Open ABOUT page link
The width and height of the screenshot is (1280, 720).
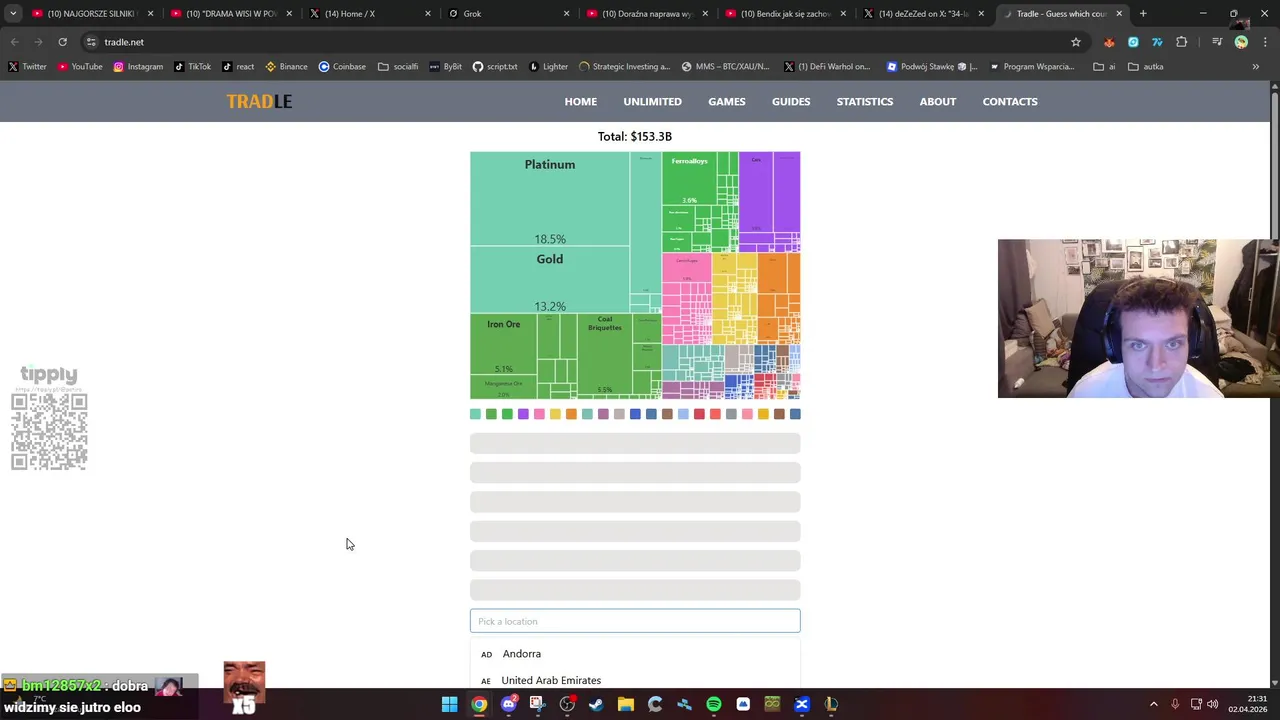(938, 101)
